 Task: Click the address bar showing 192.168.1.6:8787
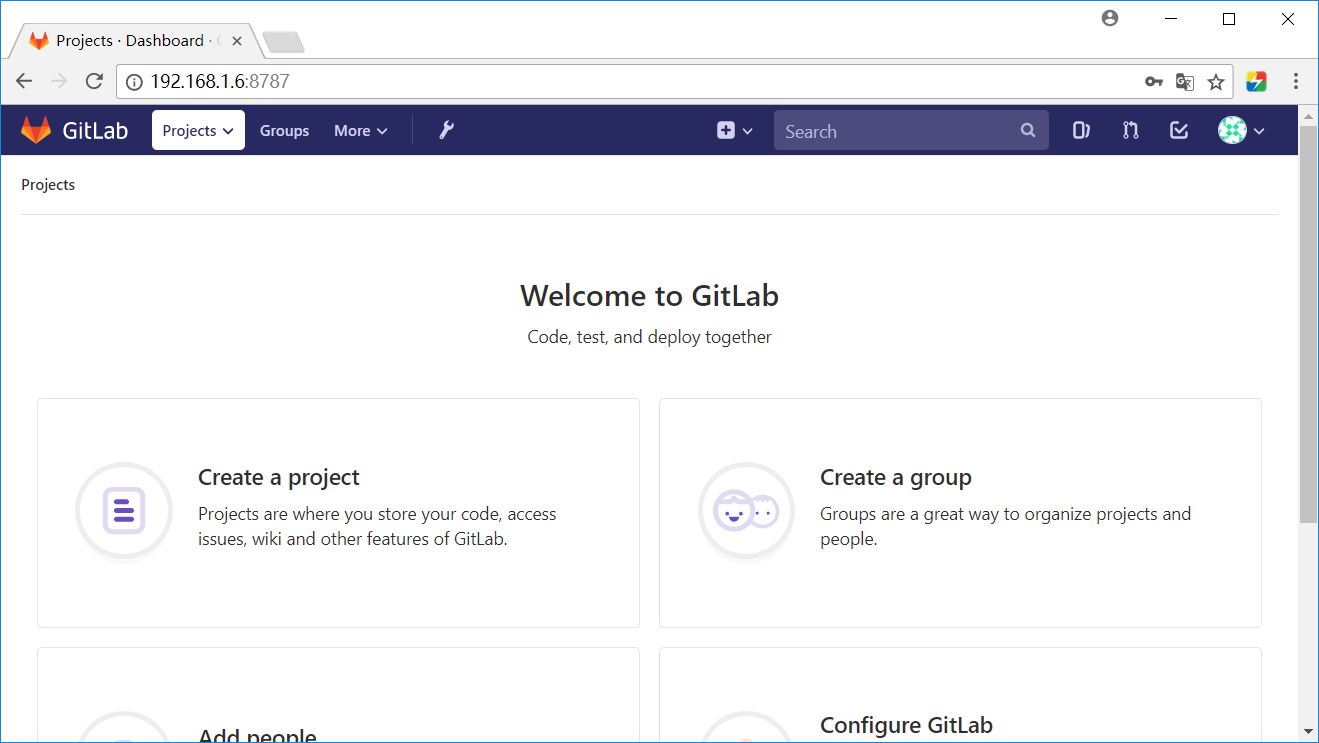tap(674, 82)
